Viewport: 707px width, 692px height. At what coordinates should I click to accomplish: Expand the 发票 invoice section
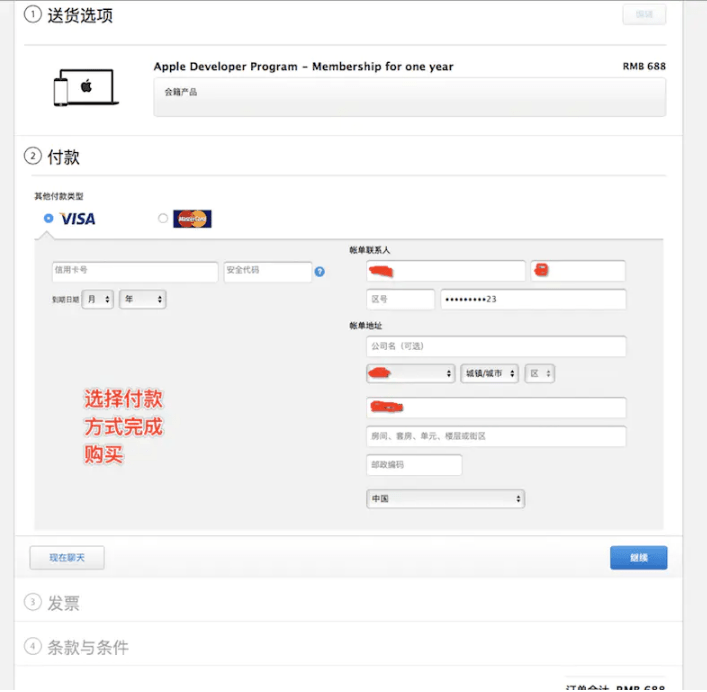click(63, 603)
